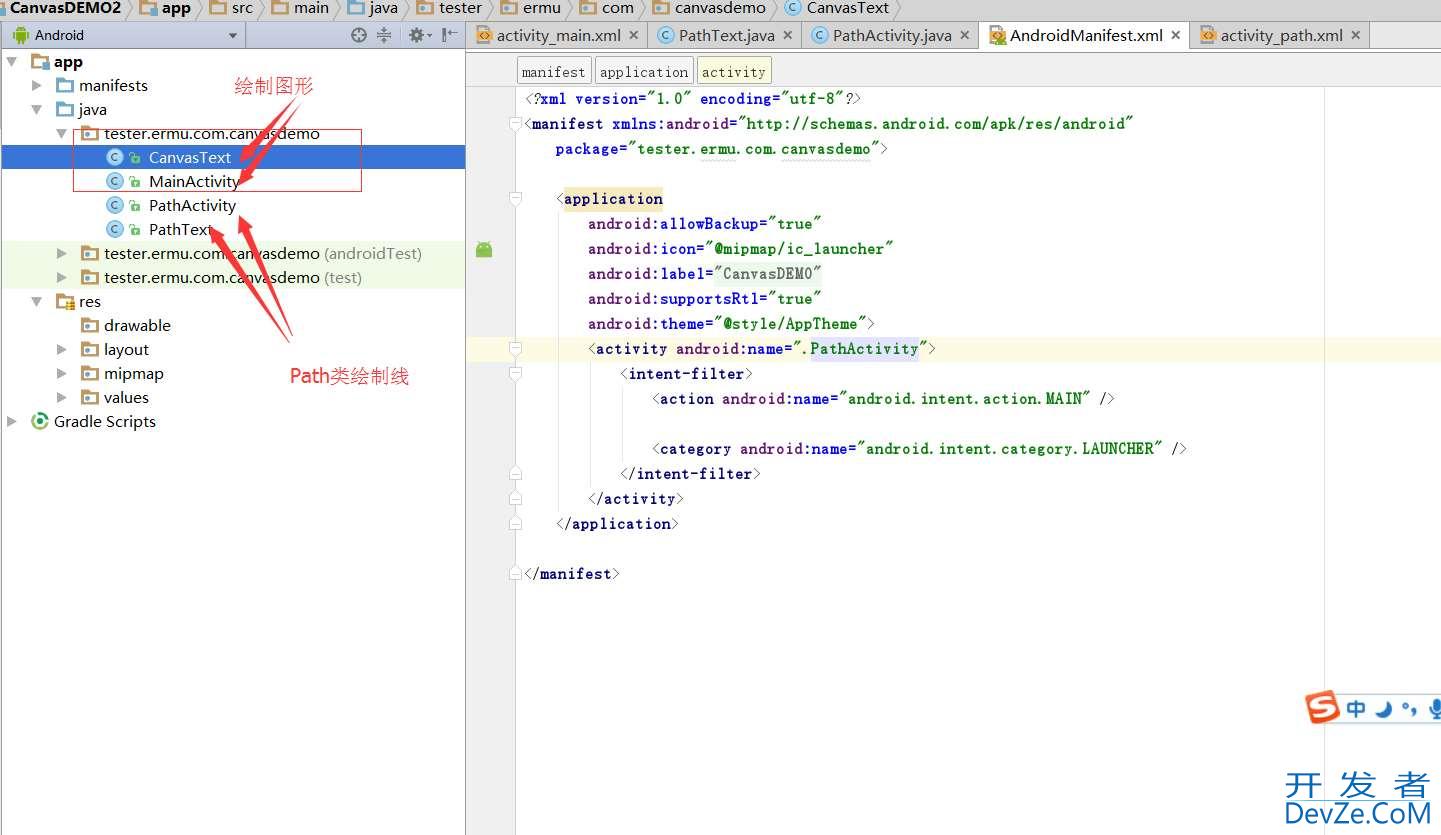Click the PathActivity class icon
The height and width of the screenshot is (835, 1441).
pyautogui.click(x=115, y=205)
